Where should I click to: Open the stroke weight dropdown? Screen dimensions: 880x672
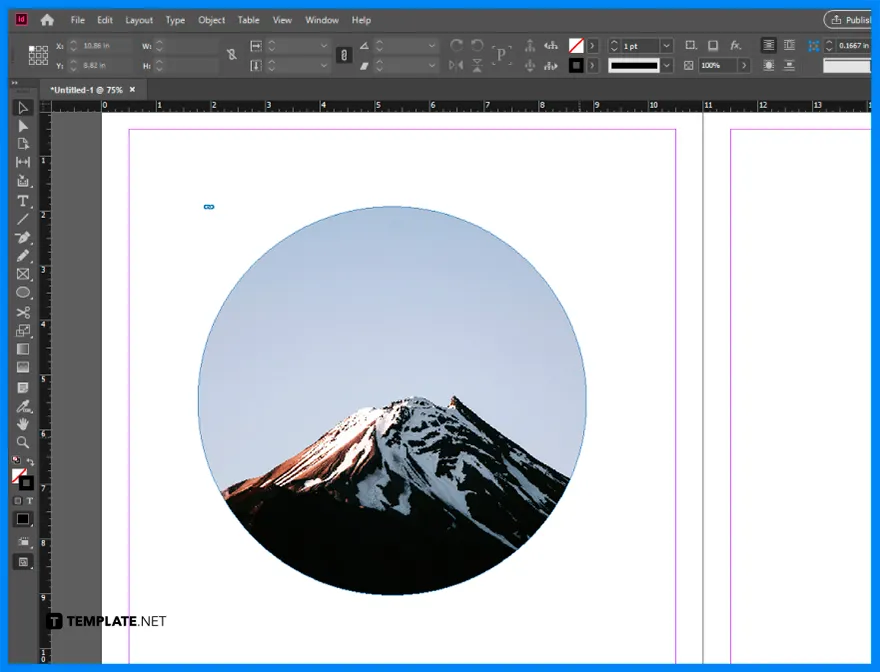click(665, 45)
